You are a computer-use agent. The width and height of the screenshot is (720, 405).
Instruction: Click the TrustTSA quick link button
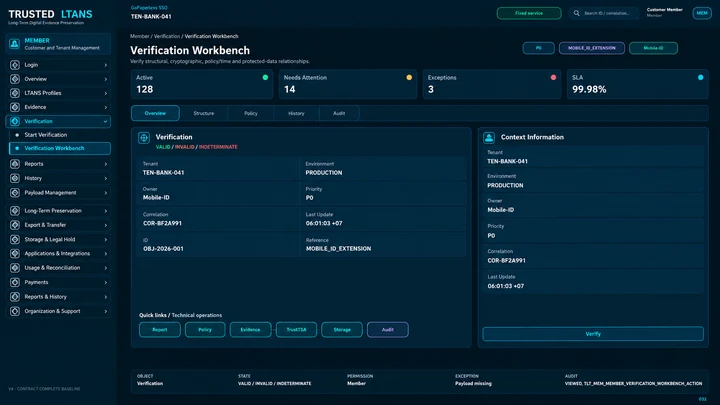296,330
